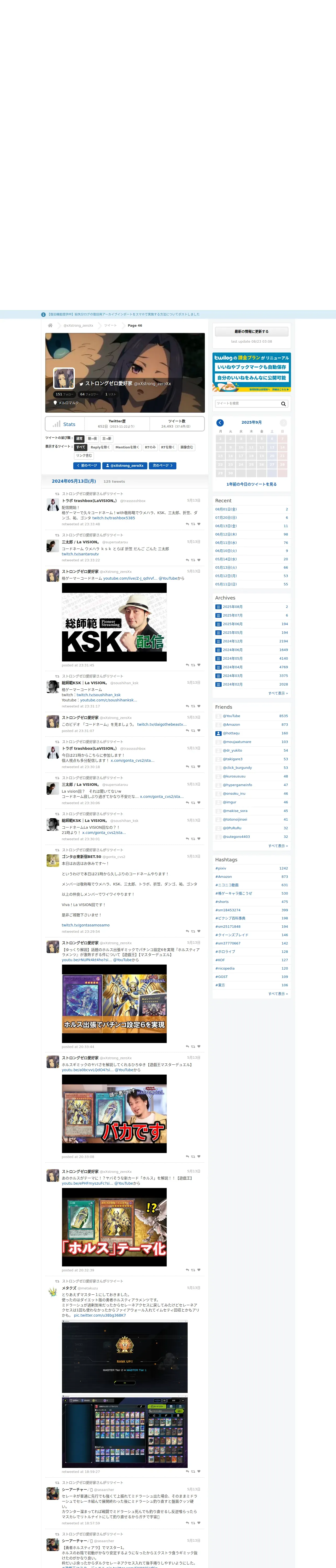Click the info icon in top banner

(43, 315)
